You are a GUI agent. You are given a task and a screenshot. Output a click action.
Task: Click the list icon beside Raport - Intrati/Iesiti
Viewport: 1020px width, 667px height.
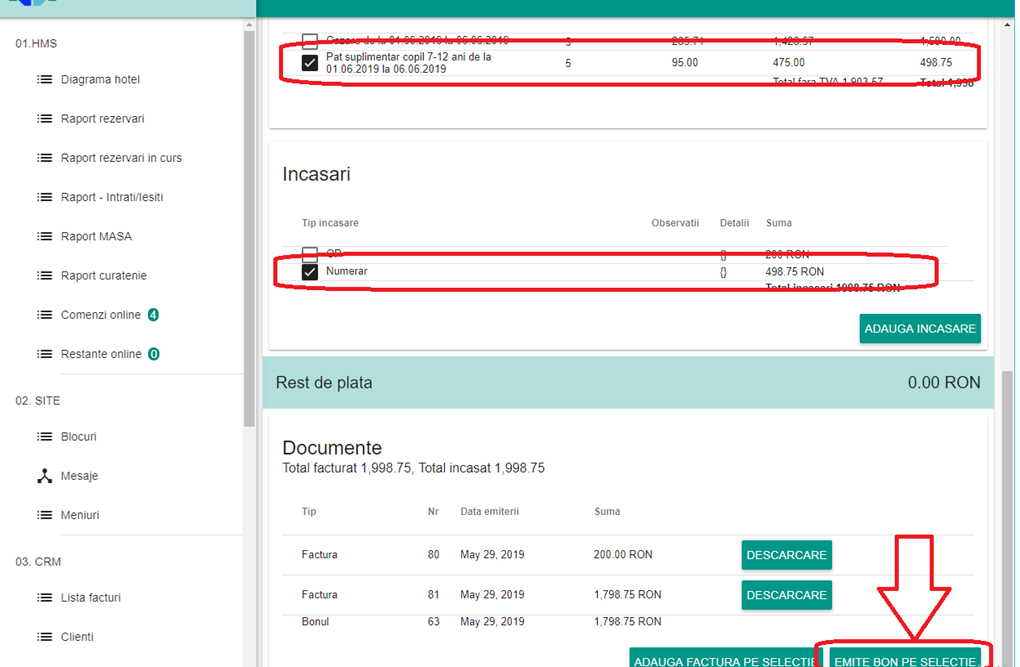pyautogui.click(x=44, y=197)
